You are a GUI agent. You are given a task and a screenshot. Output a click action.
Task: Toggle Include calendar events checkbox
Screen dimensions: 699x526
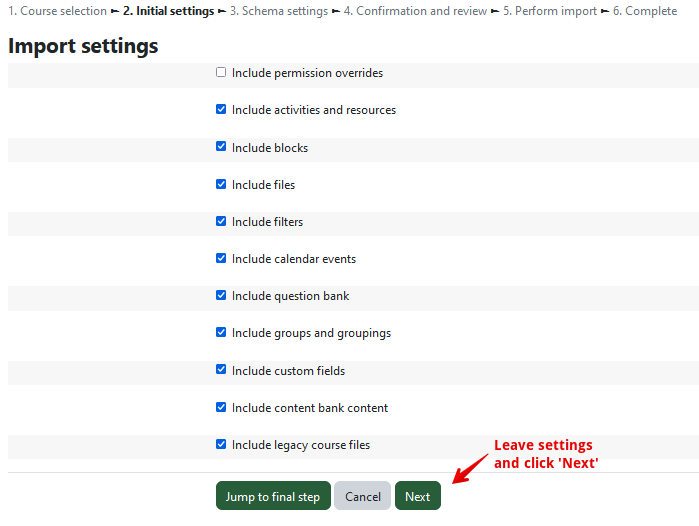coord(221,258)
